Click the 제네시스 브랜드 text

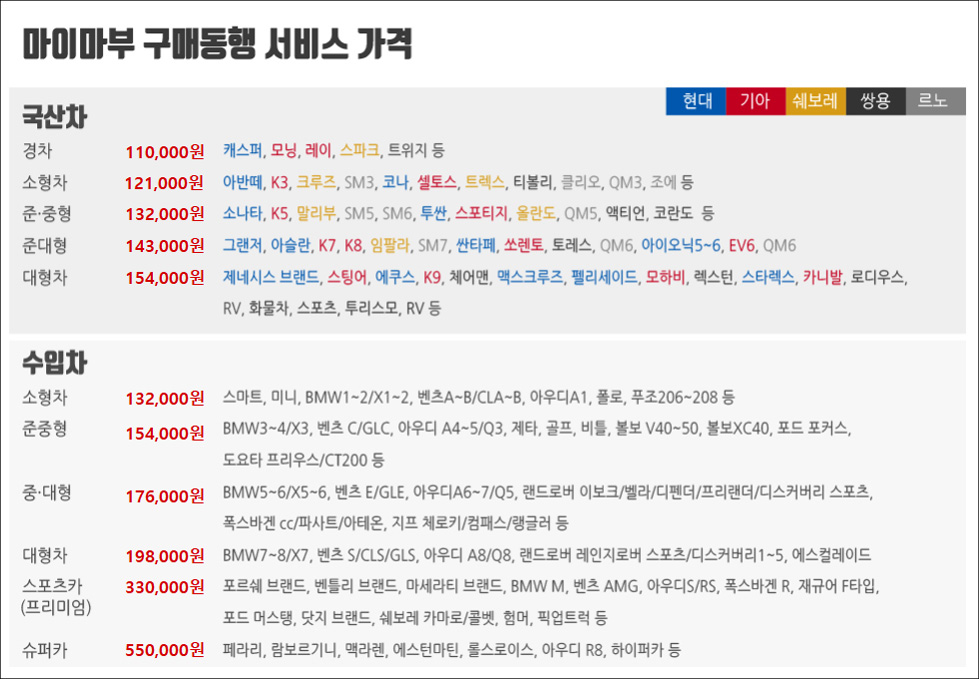point(271,277)
